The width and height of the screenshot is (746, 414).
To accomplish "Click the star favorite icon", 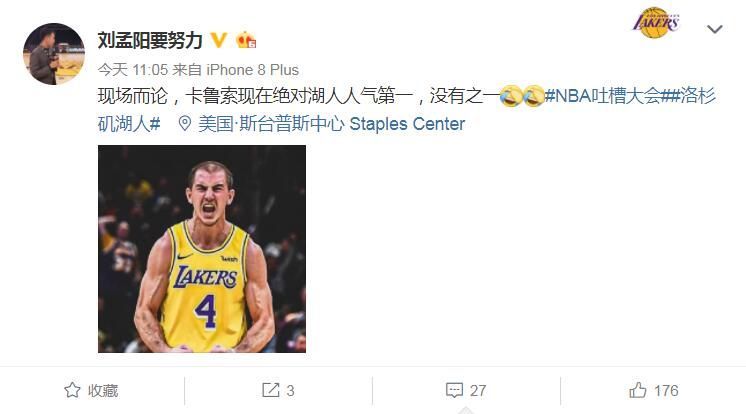I will 72,390.
